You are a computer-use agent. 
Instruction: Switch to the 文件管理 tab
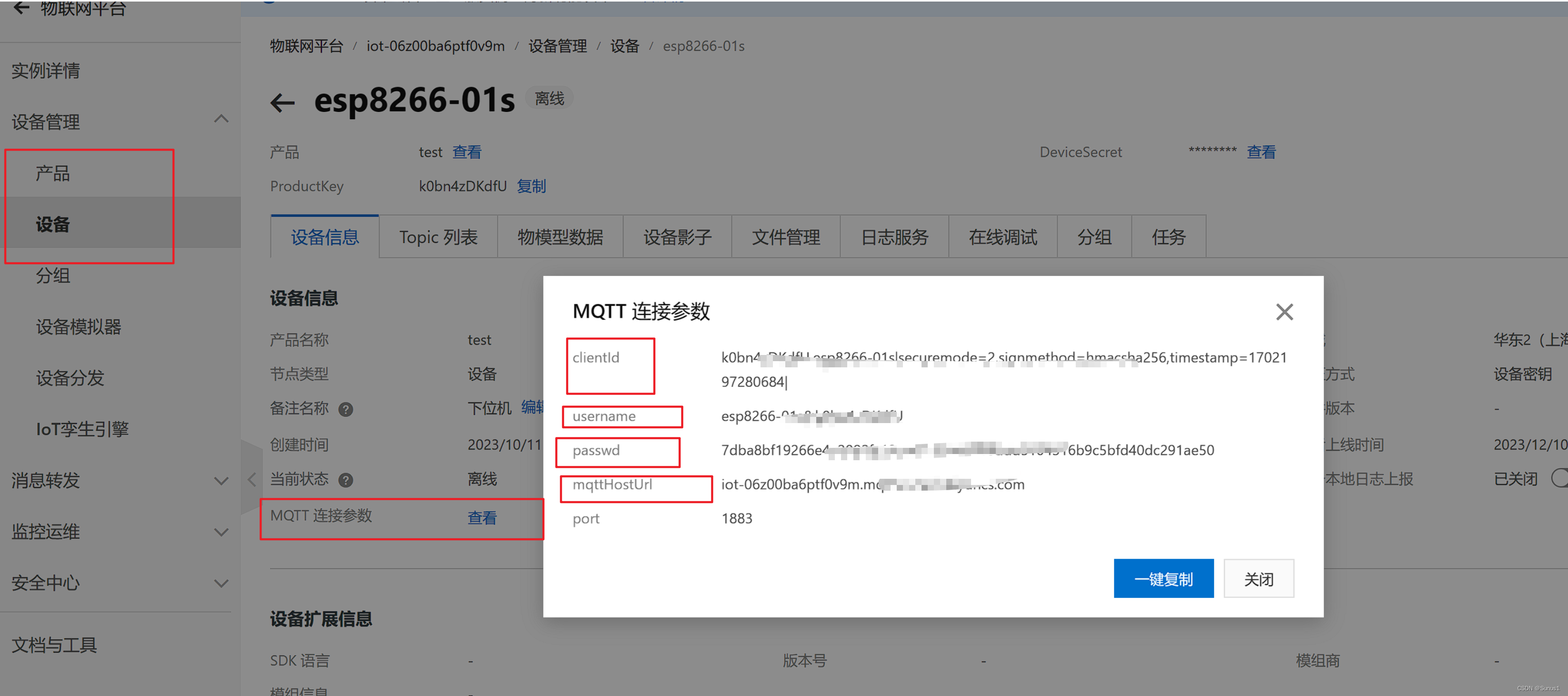click(x=786, y=237)
